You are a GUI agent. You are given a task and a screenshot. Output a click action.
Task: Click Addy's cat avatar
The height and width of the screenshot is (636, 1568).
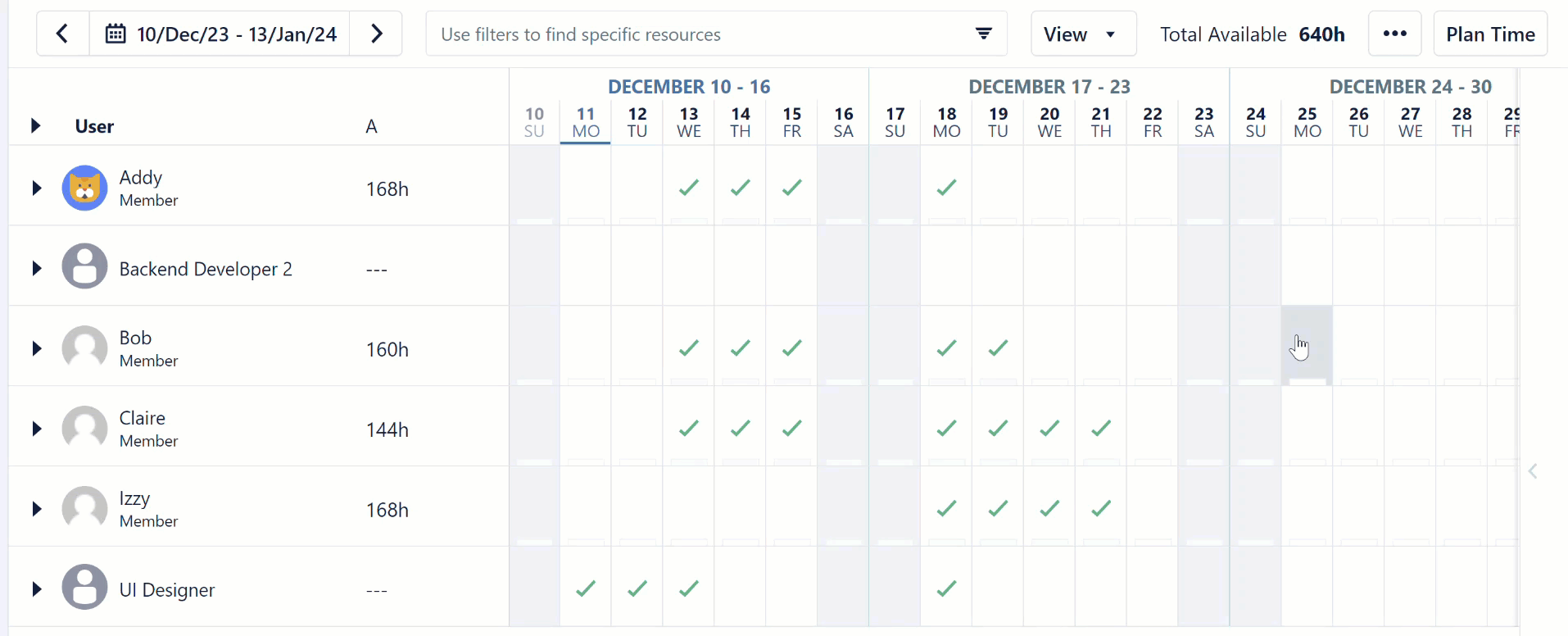(x=84, y=187)
